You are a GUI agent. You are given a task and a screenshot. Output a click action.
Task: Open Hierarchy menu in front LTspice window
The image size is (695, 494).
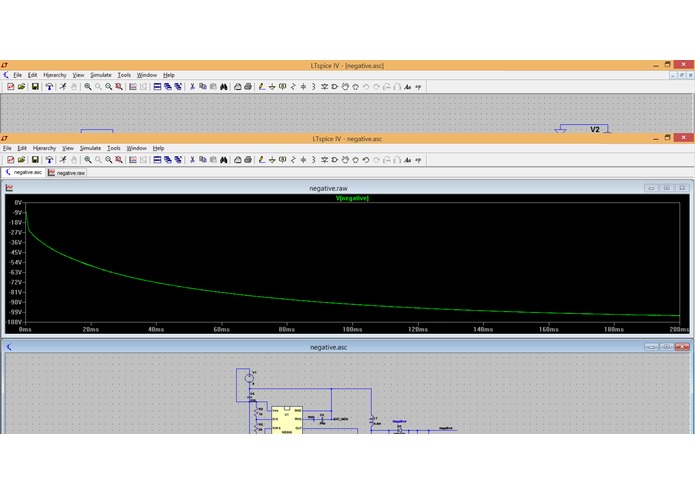click(x=44, y=148)
